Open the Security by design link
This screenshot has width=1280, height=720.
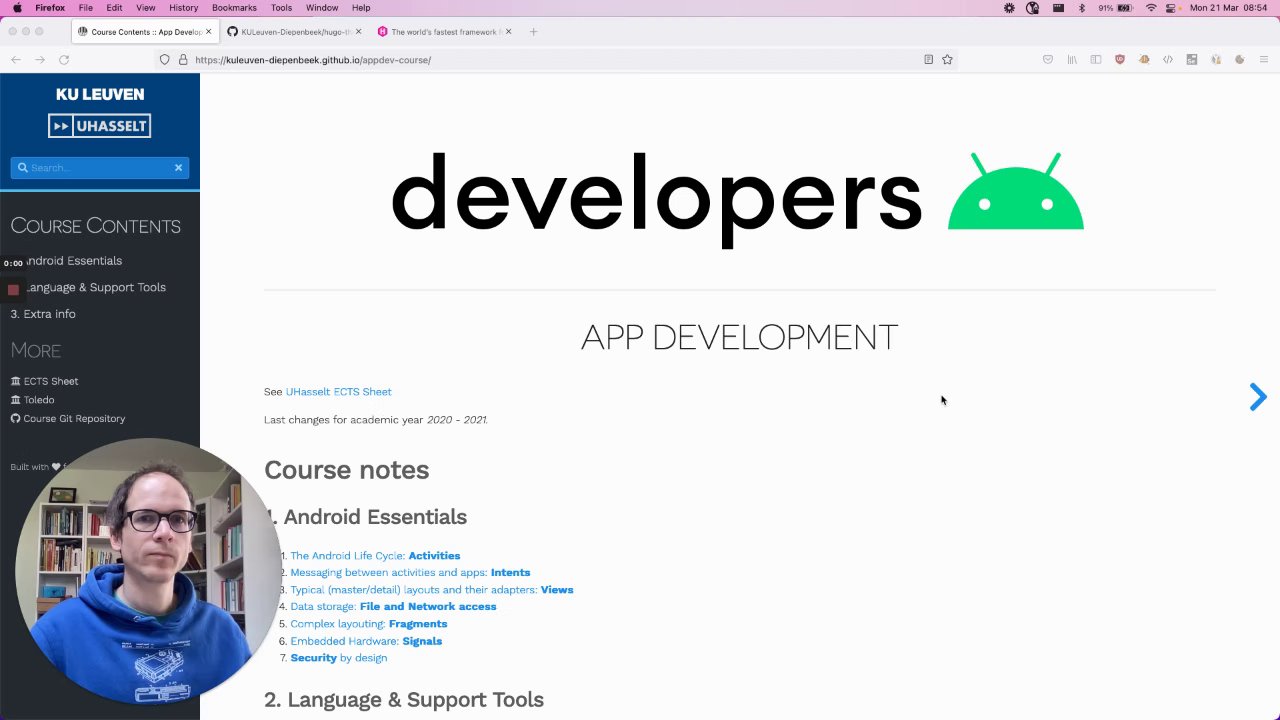point(339,658)
